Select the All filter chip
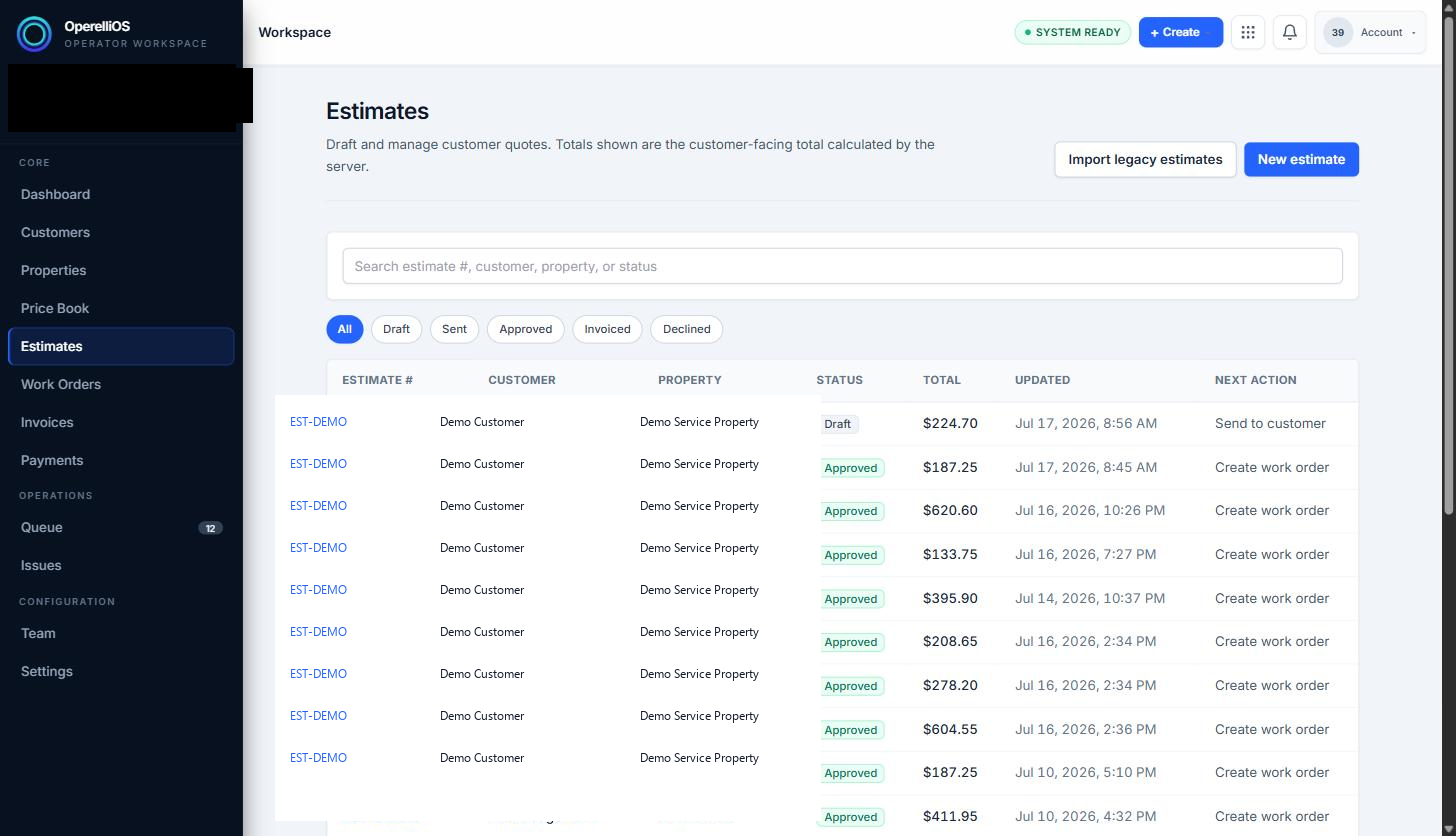Viewport: 1456px width, 836px height. pyautogui.click(x=344, y=329)
